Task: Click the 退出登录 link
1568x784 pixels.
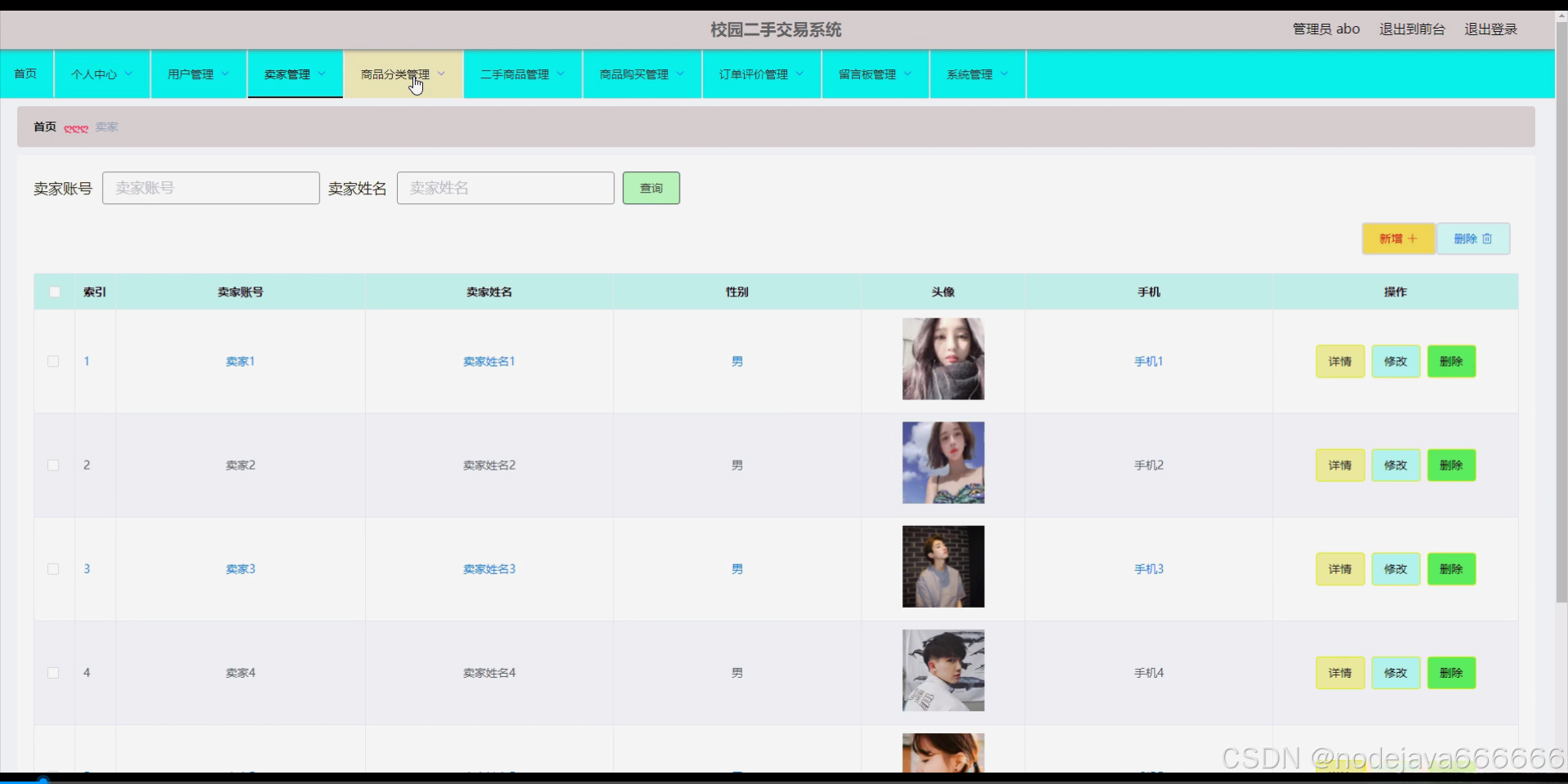Action: (1490, 29)
